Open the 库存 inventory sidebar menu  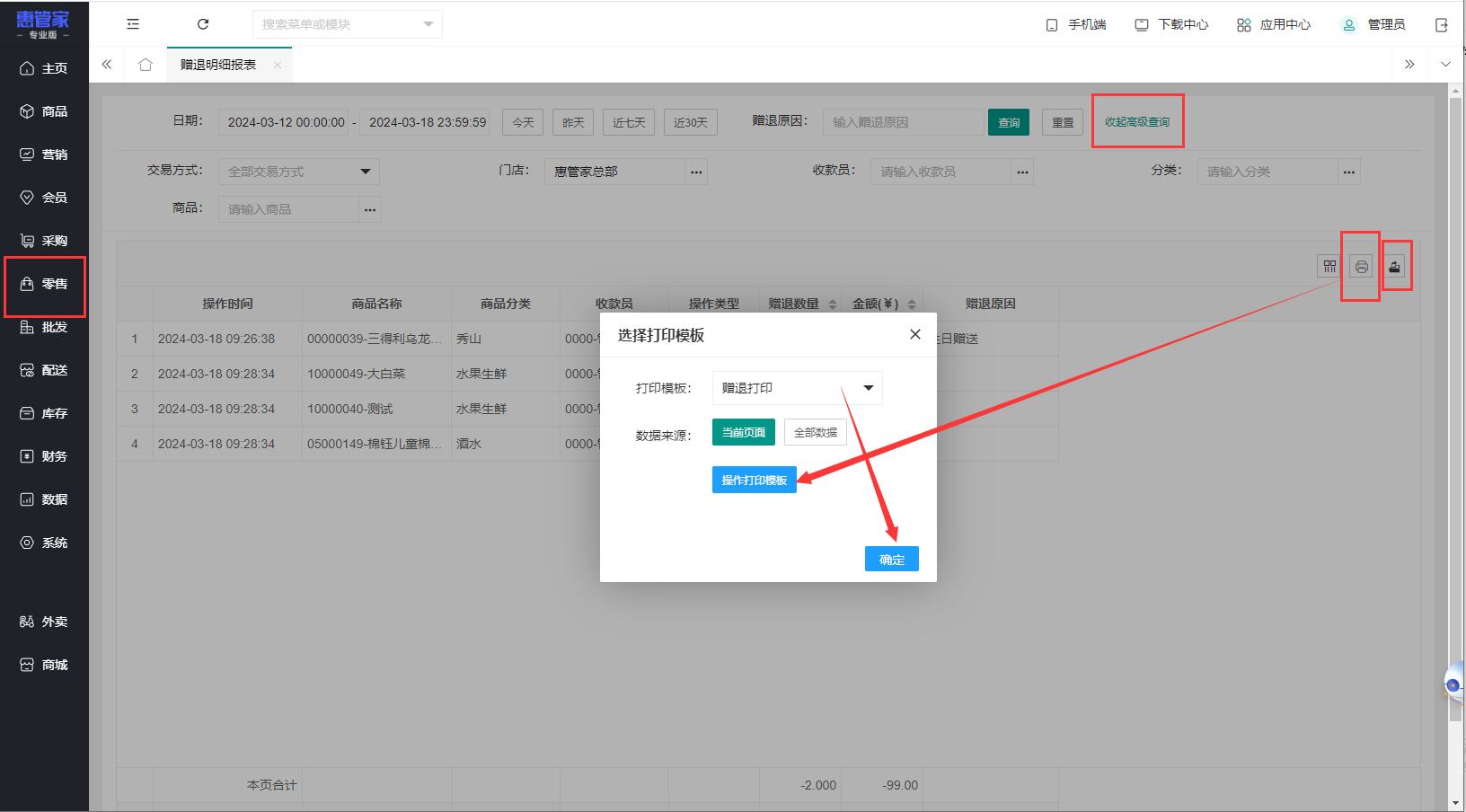pyautogui.click(x=44, y=413)
